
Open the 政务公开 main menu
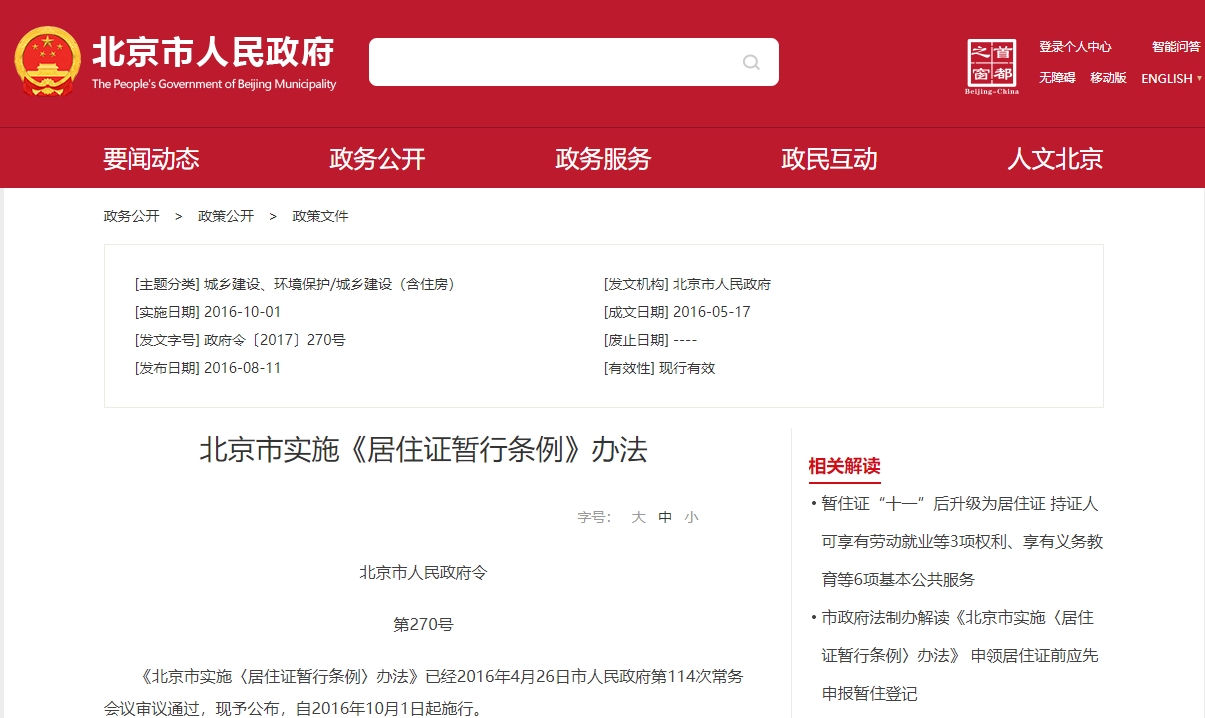[377, 158]
